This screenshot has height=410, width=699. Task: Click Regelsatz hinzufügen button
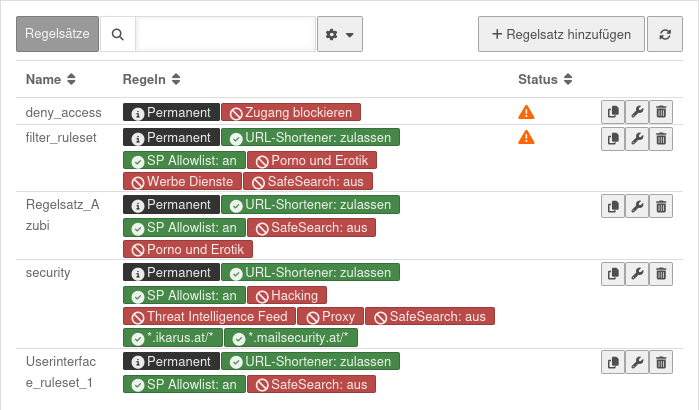coord(561,34)
